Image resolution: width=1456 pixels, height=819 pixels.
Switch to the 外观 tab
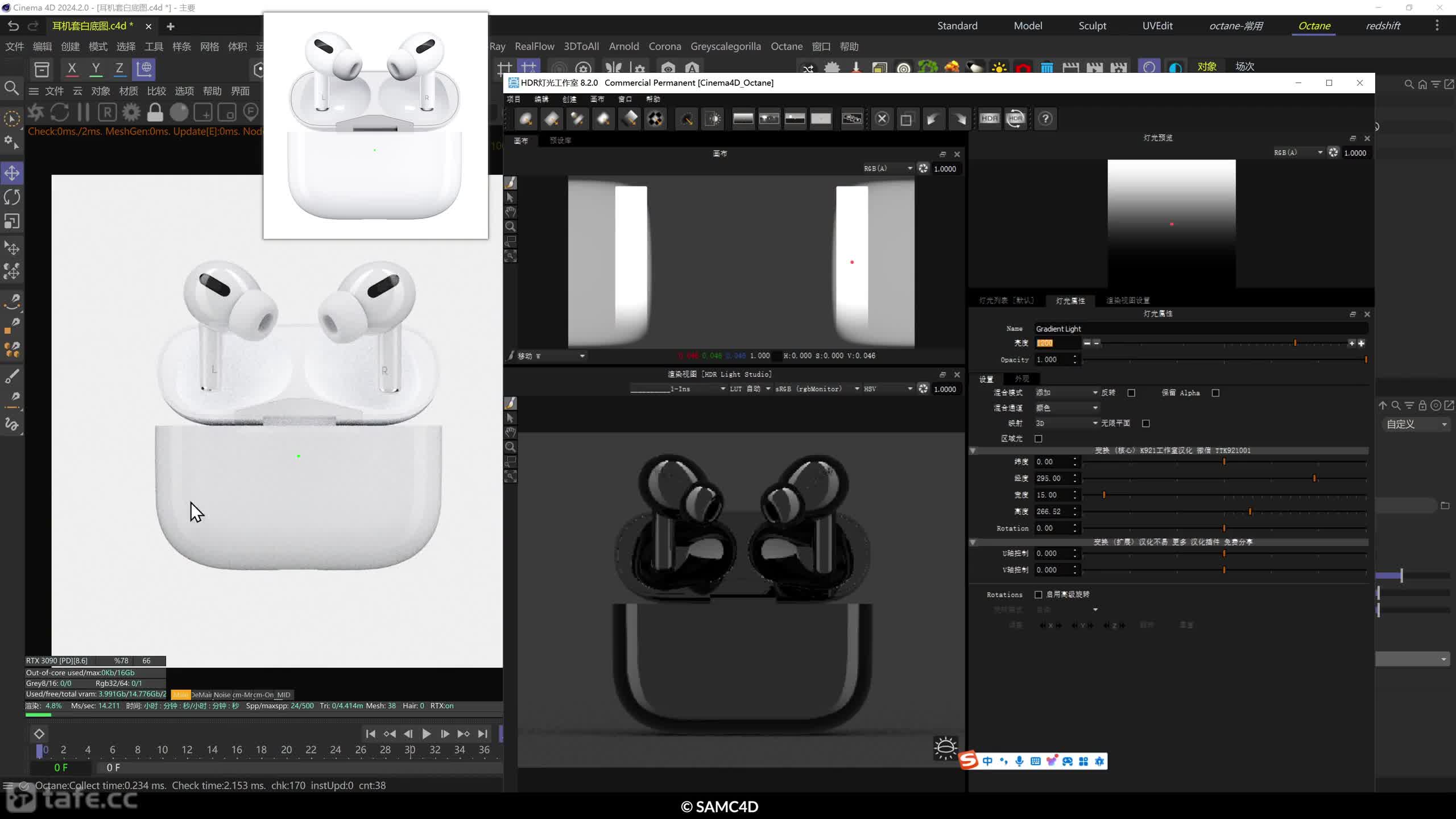click(1021, 379)
